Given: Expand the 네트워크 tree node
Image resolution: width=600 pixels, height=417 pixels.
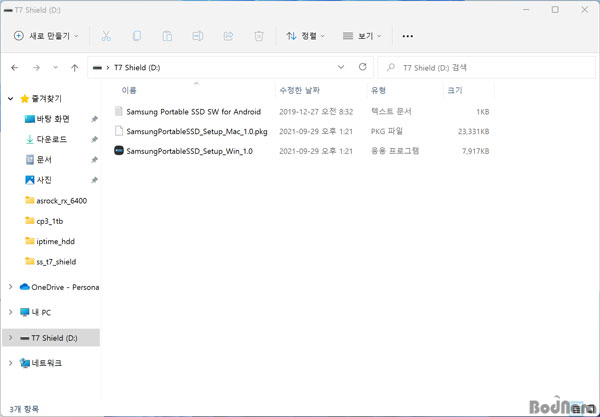Looking at the screenshot, I should 11,363.
